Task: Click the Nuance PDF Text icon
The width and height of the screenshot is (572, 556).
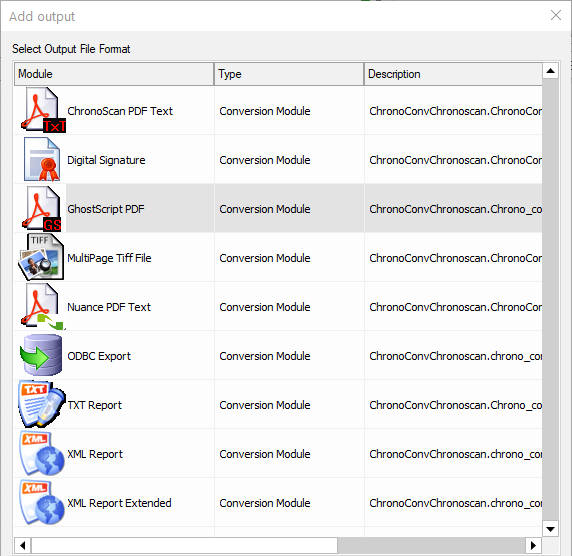Action: 42,306
